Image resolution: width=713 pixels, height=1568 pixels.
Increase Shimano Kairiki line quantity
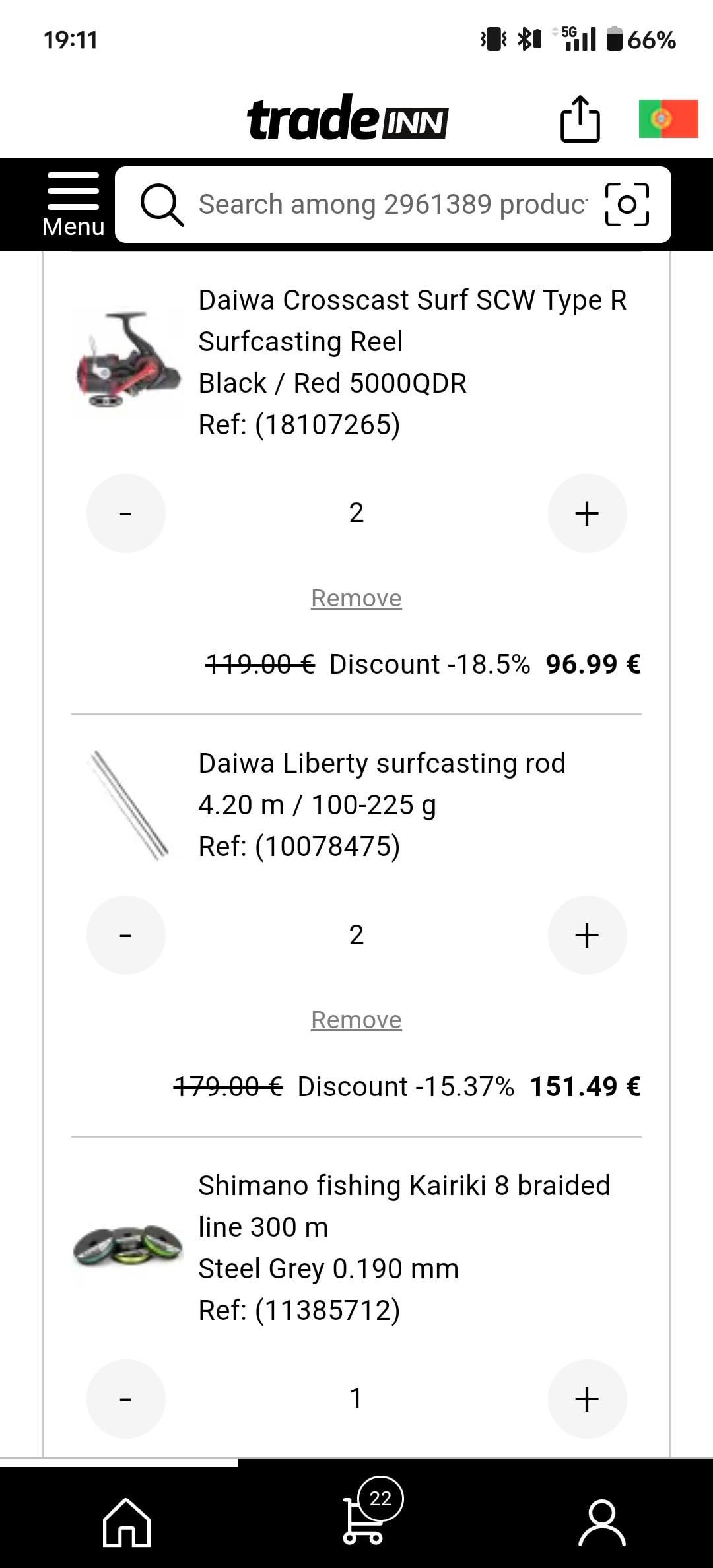pos(587,1398)
